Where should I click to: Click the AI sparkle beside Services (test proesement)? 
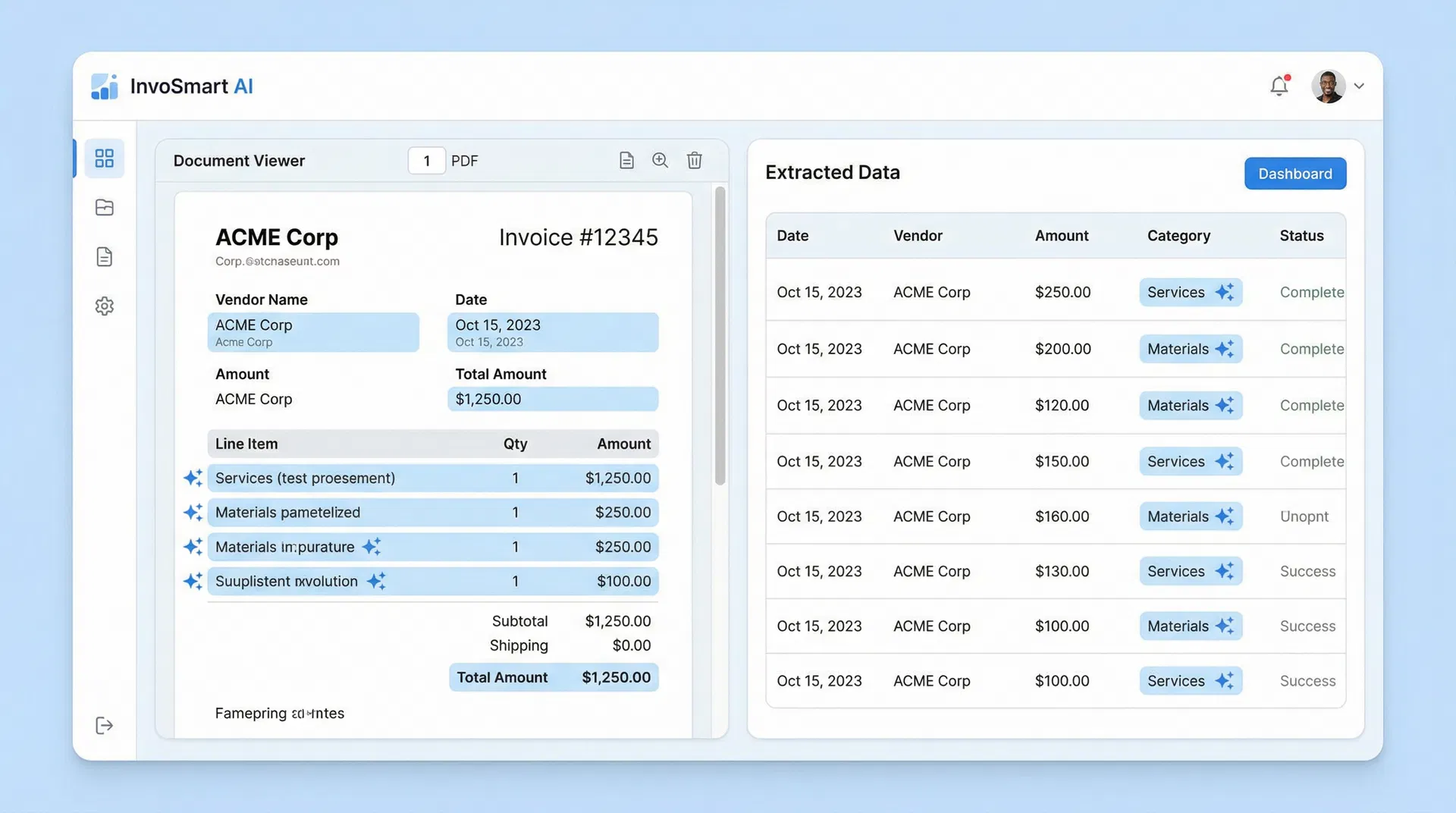193,478
